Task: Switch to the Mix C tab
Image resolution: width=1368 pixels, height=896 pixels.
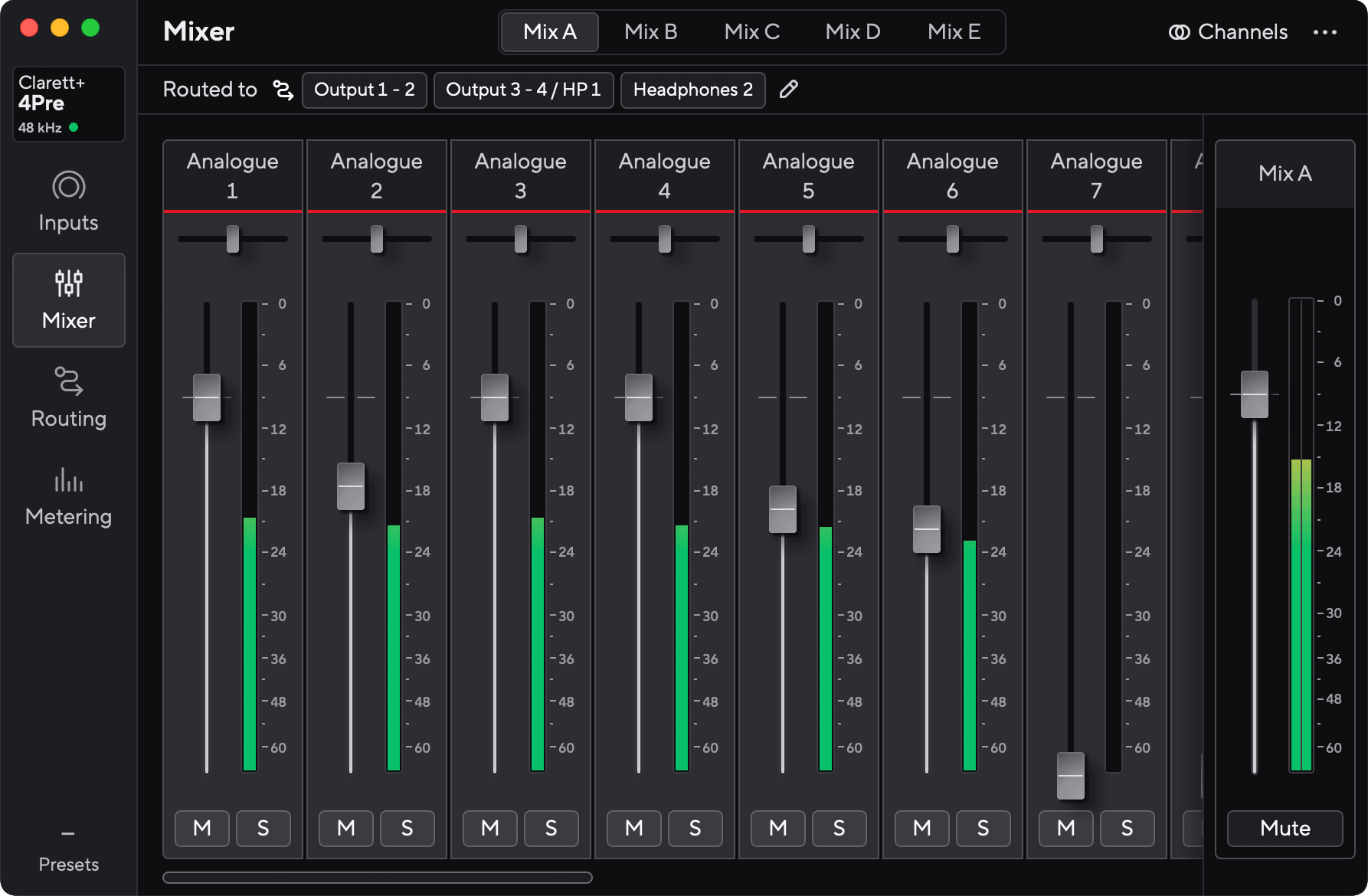Action: (752, 31)
